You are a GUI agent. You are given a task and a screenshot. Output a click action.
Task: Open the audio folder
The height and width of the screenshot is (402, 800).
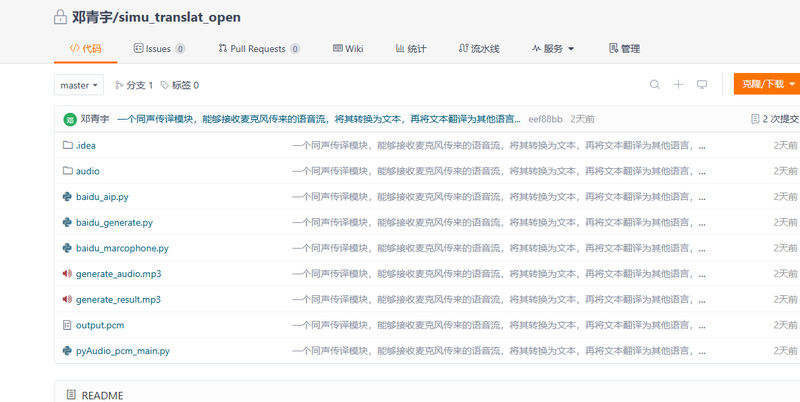88,171
